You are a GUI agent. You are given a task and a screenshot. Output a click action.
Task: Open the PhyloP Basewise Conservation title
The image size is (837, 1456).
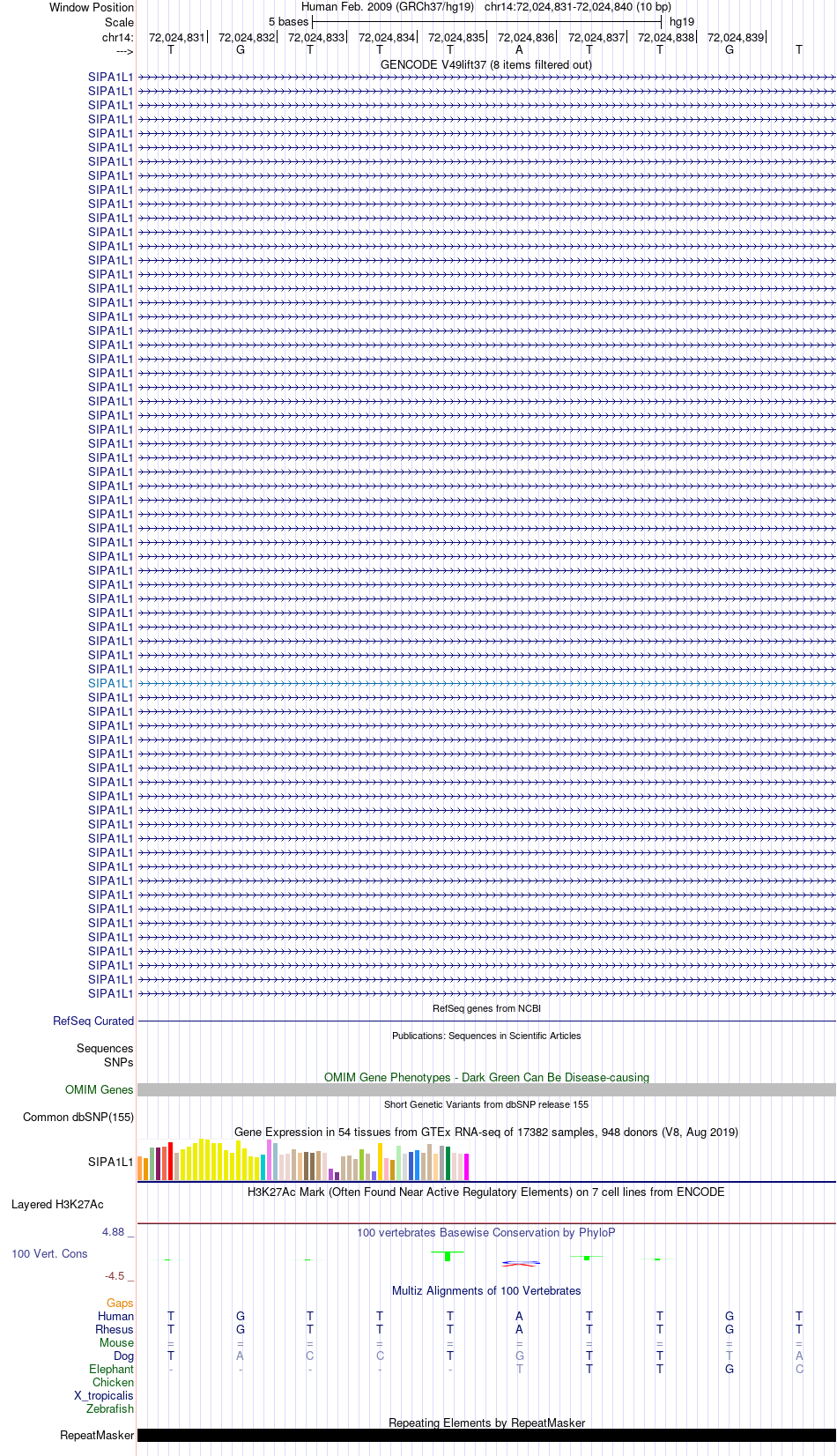point(486,1232)
